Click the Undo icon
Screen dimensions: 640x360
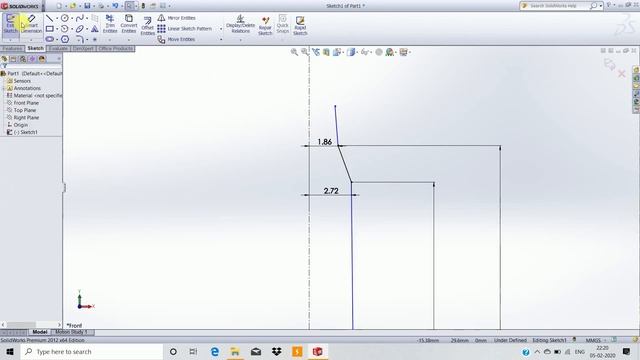pyautogui.click(x=115, y=6)
